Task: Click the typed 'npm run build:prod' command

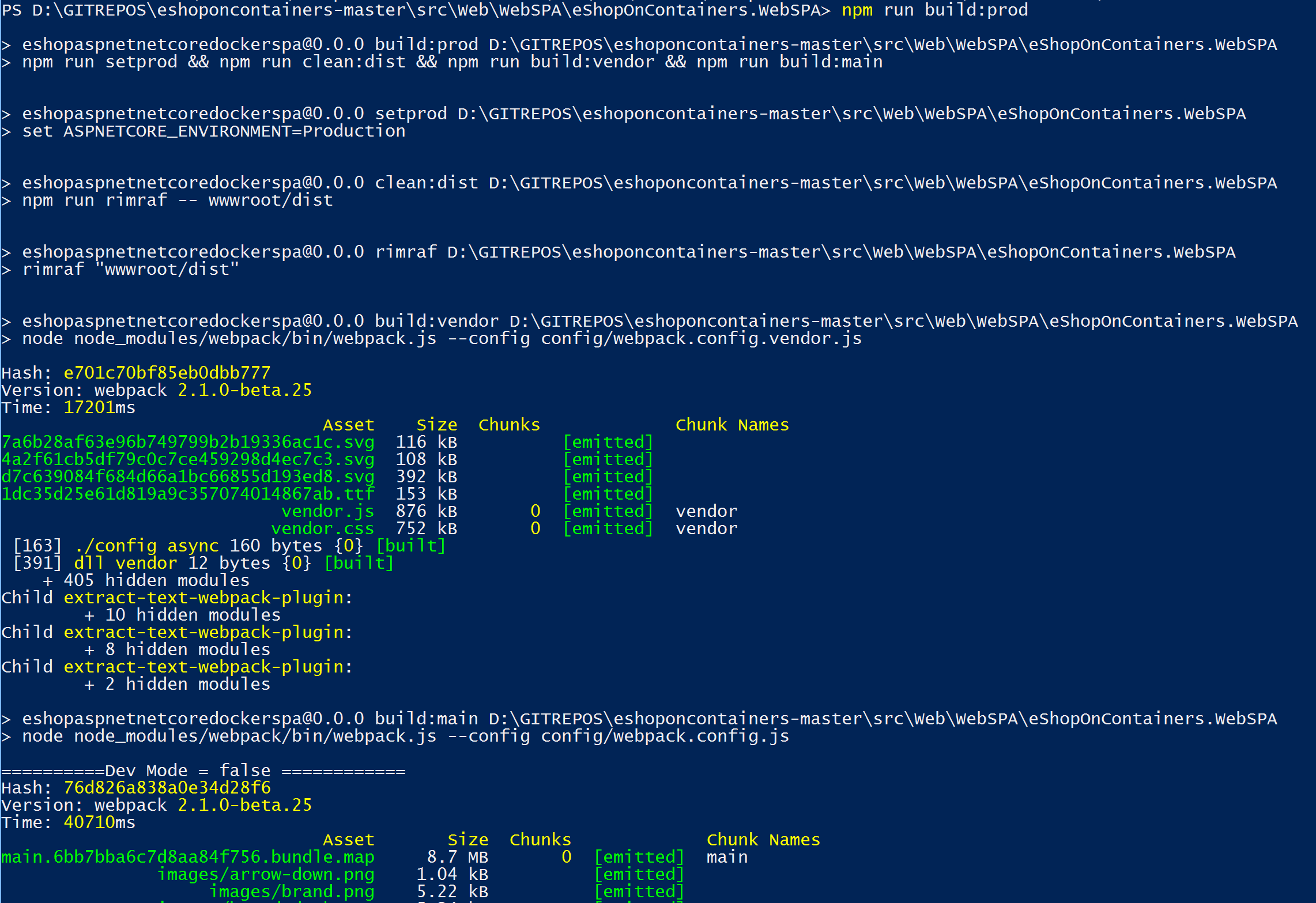Action: pyautogui.click(x=934, y=10)
